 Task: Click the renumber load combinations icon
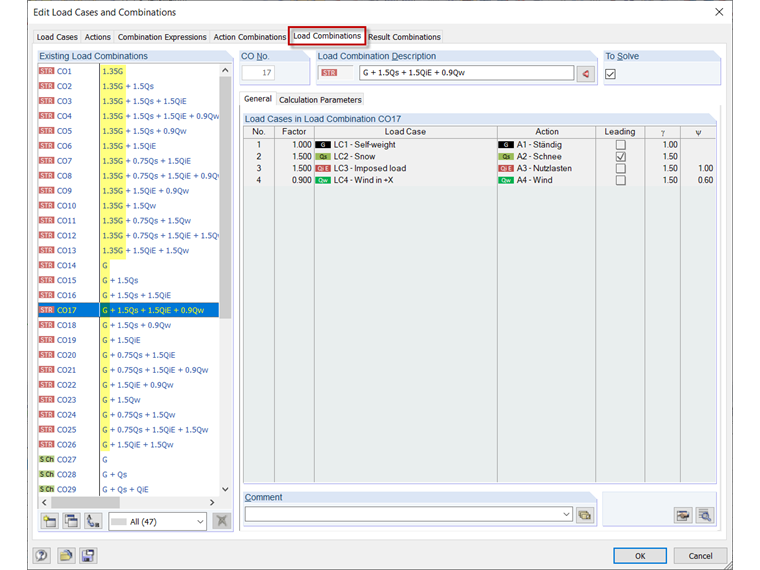coord(93,522)
